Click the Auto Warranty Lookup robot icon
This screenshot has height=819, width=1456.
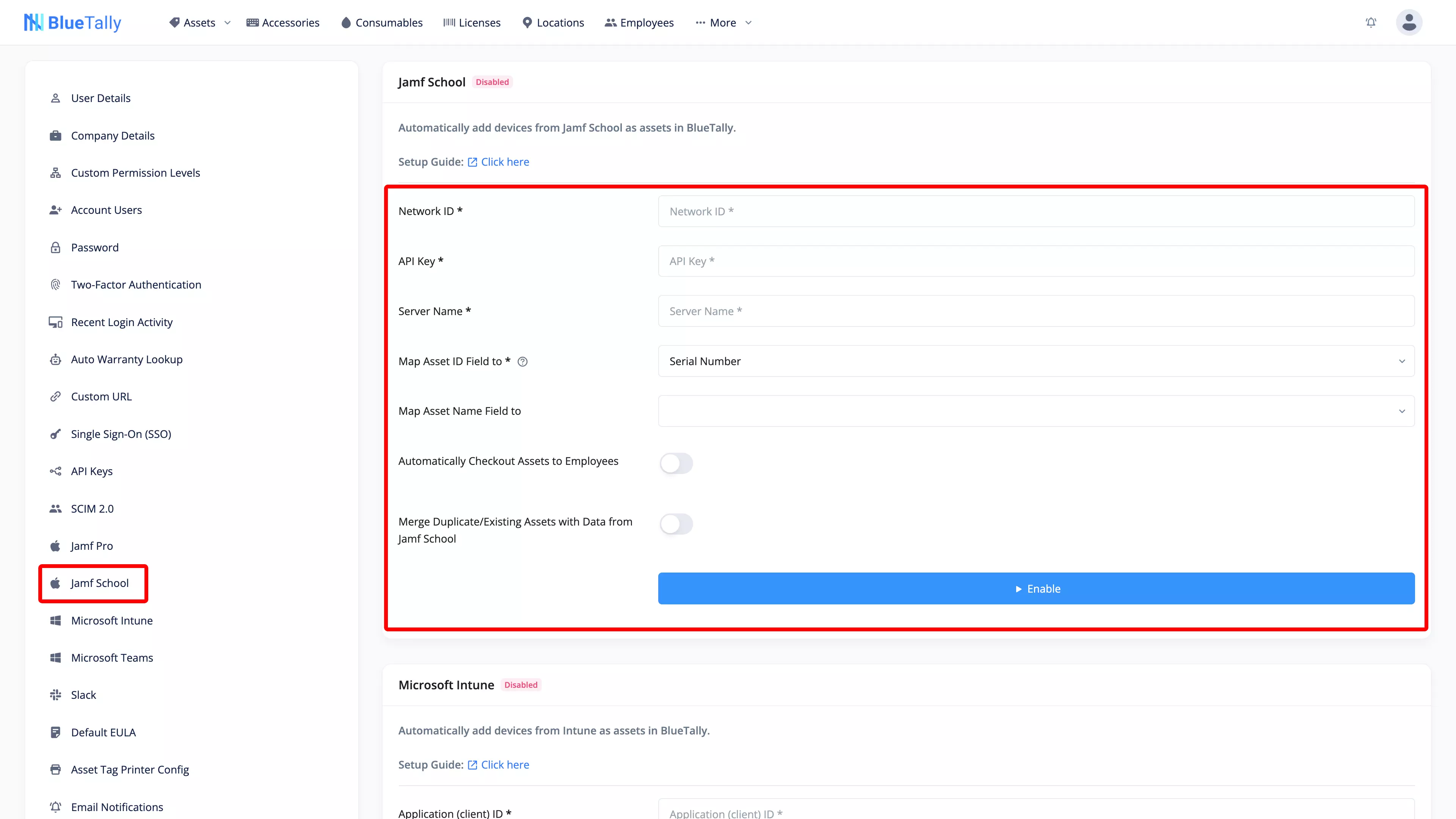click(55, 359)
